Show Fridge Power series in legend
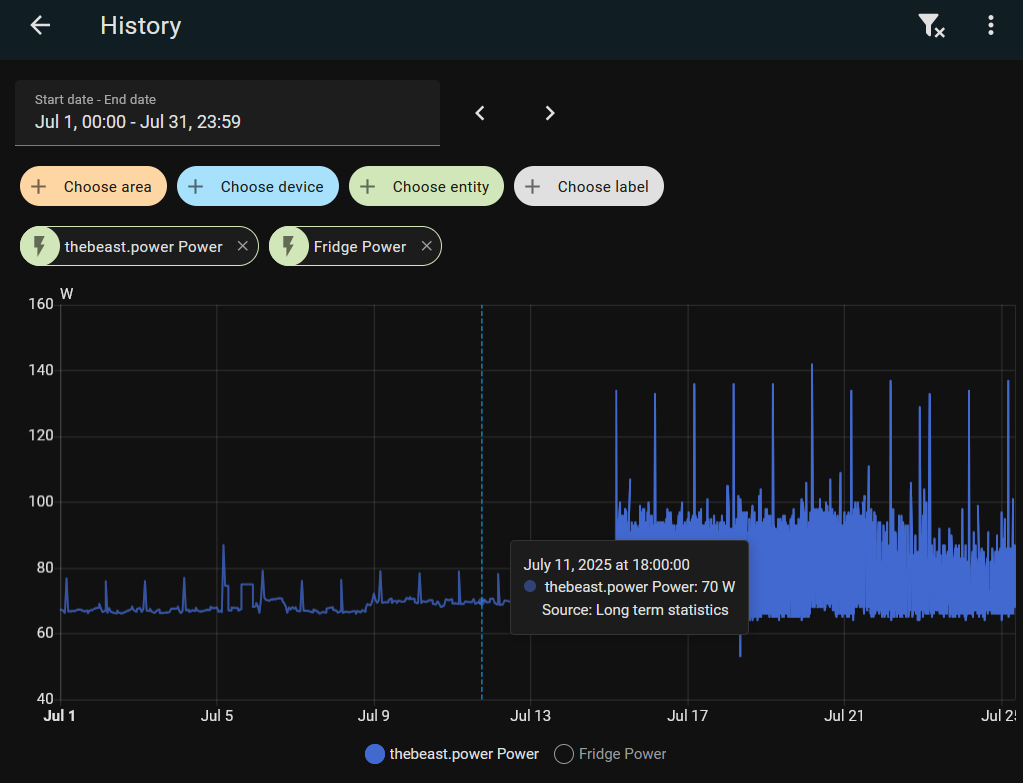 pyautogui.click(x=610, y=754)
